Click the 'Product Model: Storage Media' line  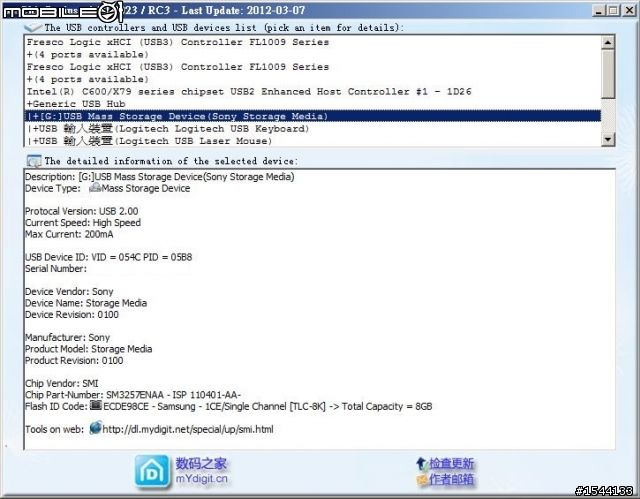click(x=89, y=349)
